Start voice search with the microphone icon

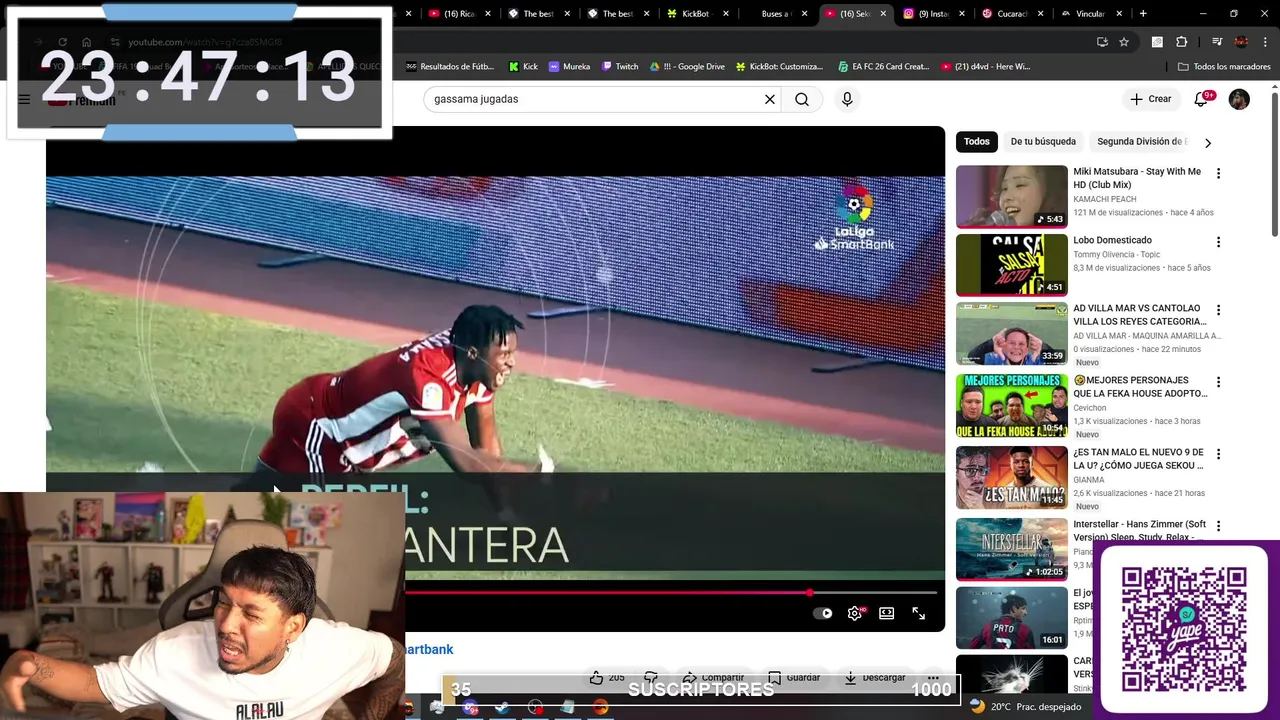click(847, 99)
